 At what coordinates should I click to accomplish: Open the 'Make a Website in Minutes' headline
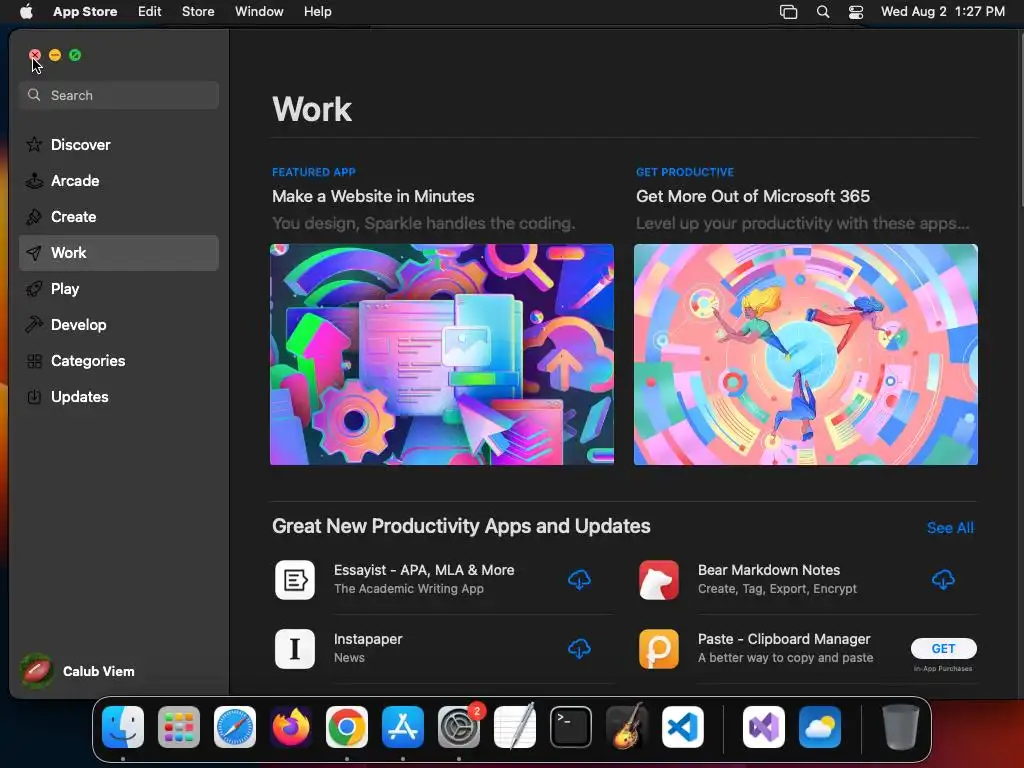click(373, 197)
